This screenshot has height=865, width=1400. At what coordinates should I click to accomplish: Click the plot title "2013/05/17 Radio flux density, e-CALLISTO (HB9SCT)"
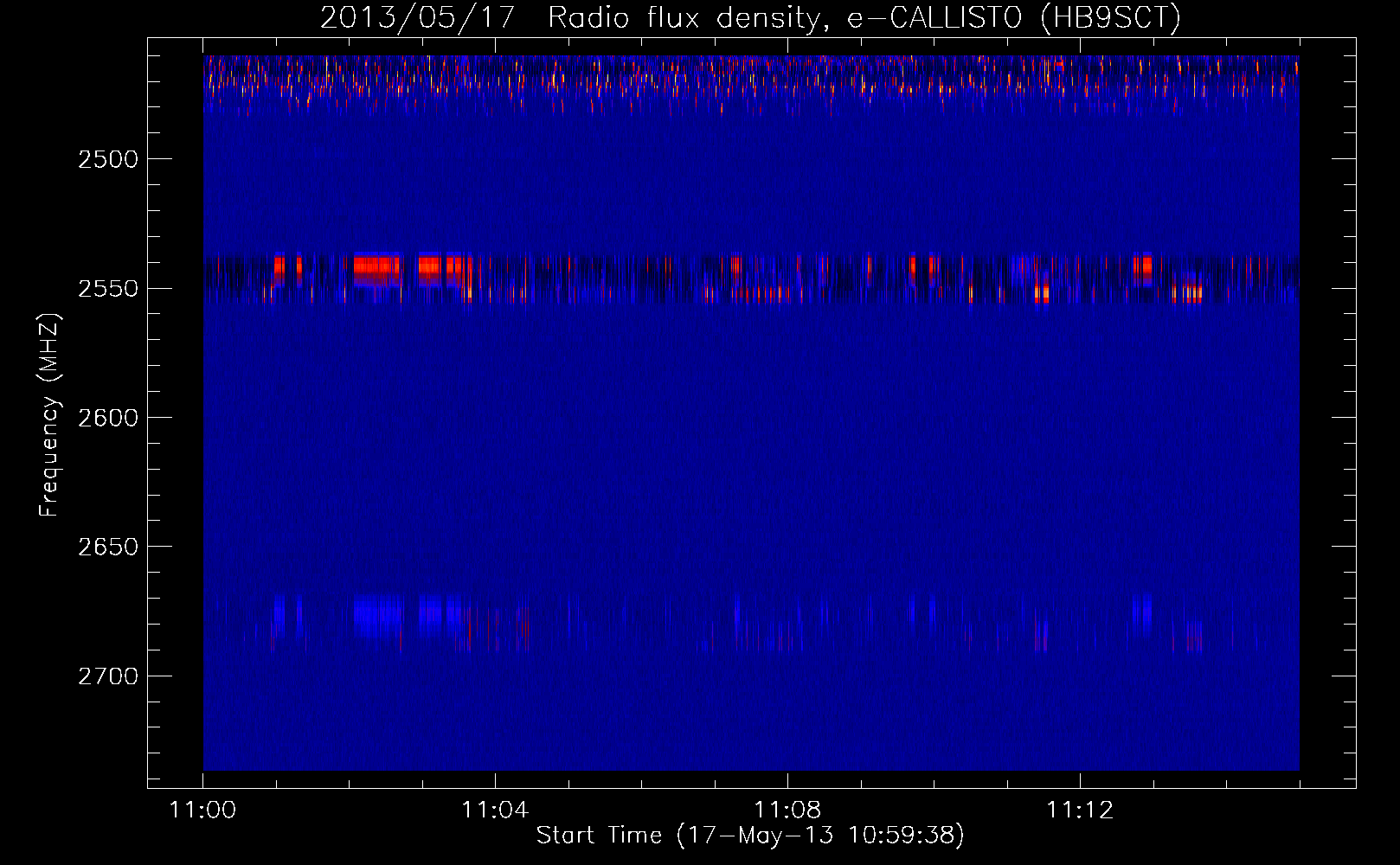(x=750, y=18)
